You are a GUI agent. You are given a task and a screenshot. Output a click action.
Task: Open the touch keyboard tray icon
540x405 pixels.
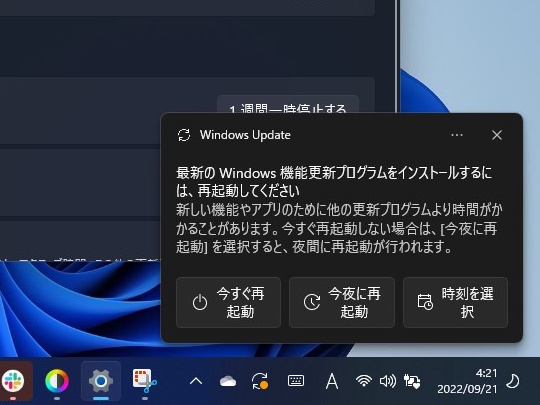click(x=295, y=381)
